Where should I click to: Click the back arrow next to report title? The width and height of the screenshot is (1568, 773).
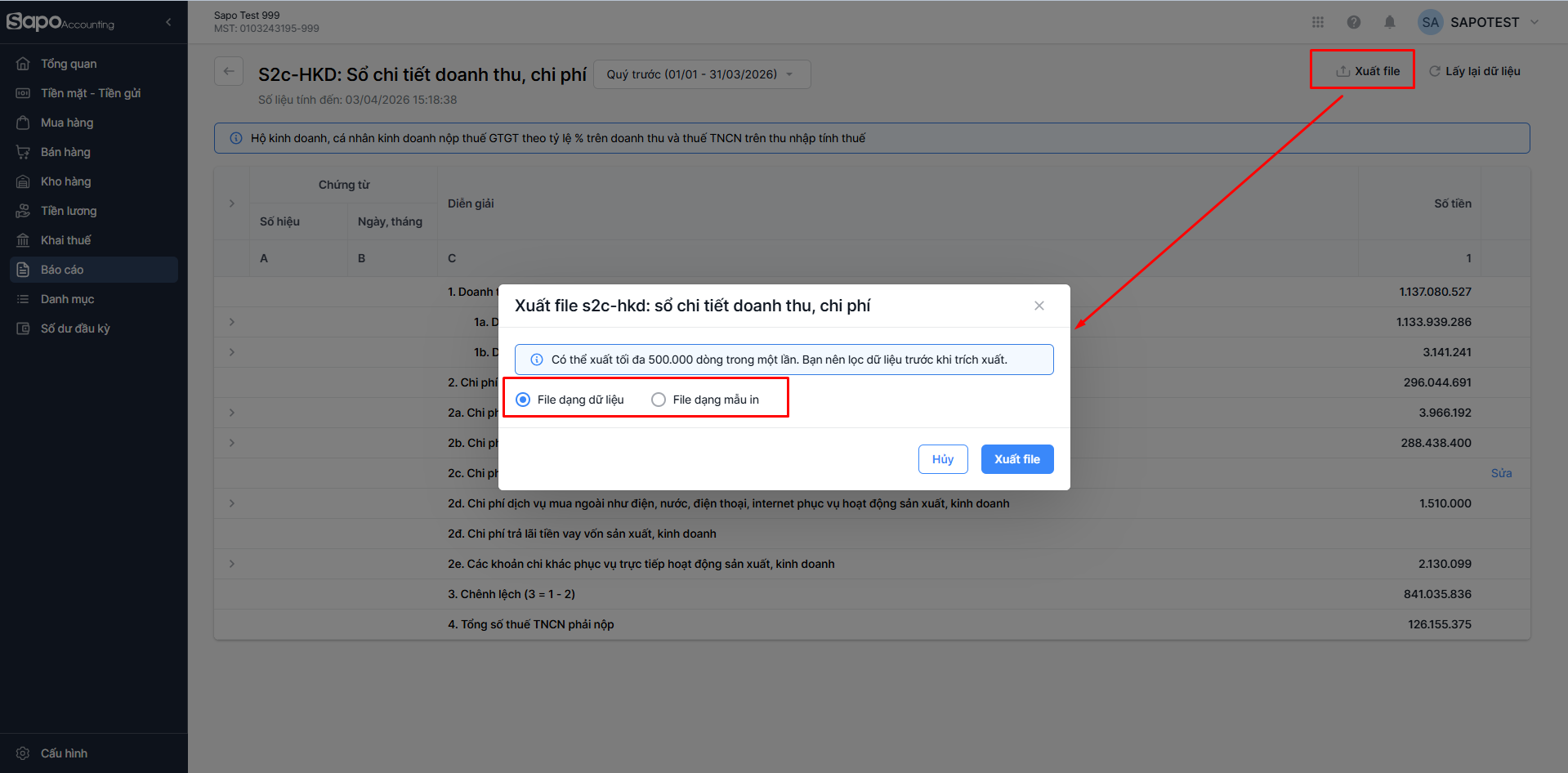click(x=229, y=71)
